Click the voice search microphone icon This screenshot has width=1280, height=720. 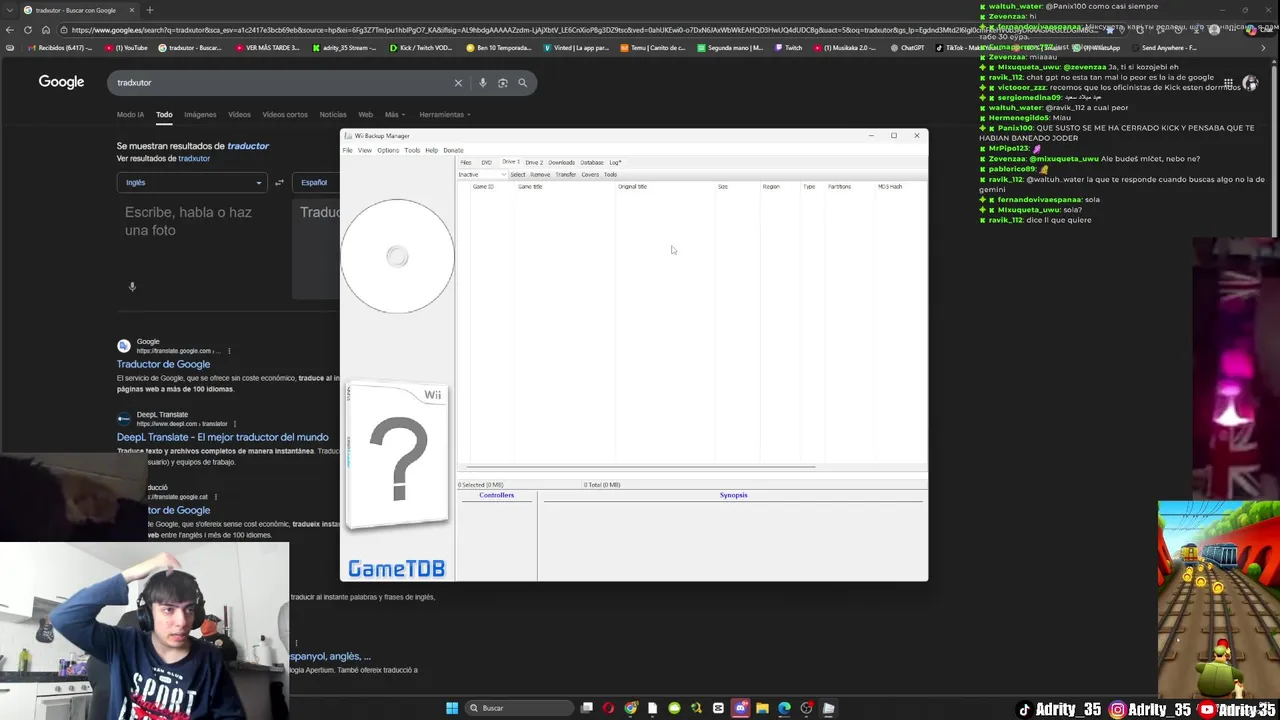(483, 83)
